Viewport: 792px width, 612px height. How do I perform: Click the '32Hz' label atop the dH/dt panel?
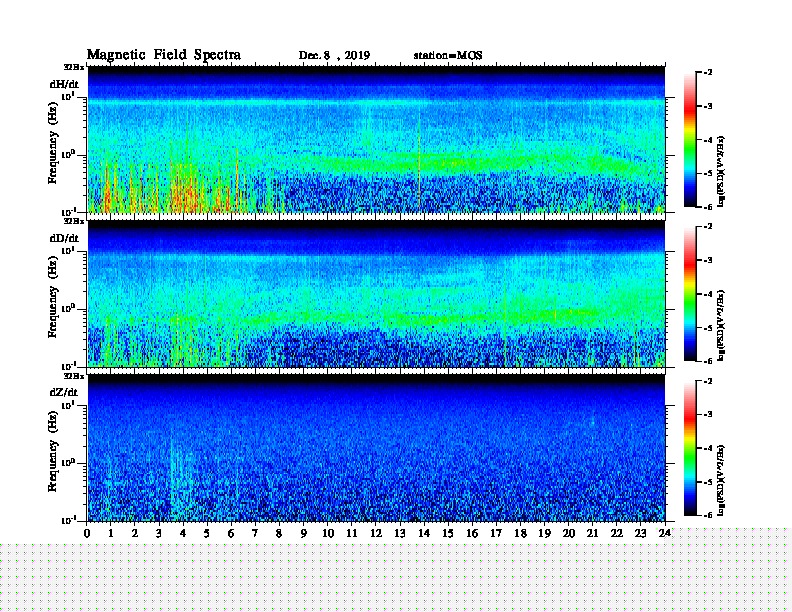(74, 67)
